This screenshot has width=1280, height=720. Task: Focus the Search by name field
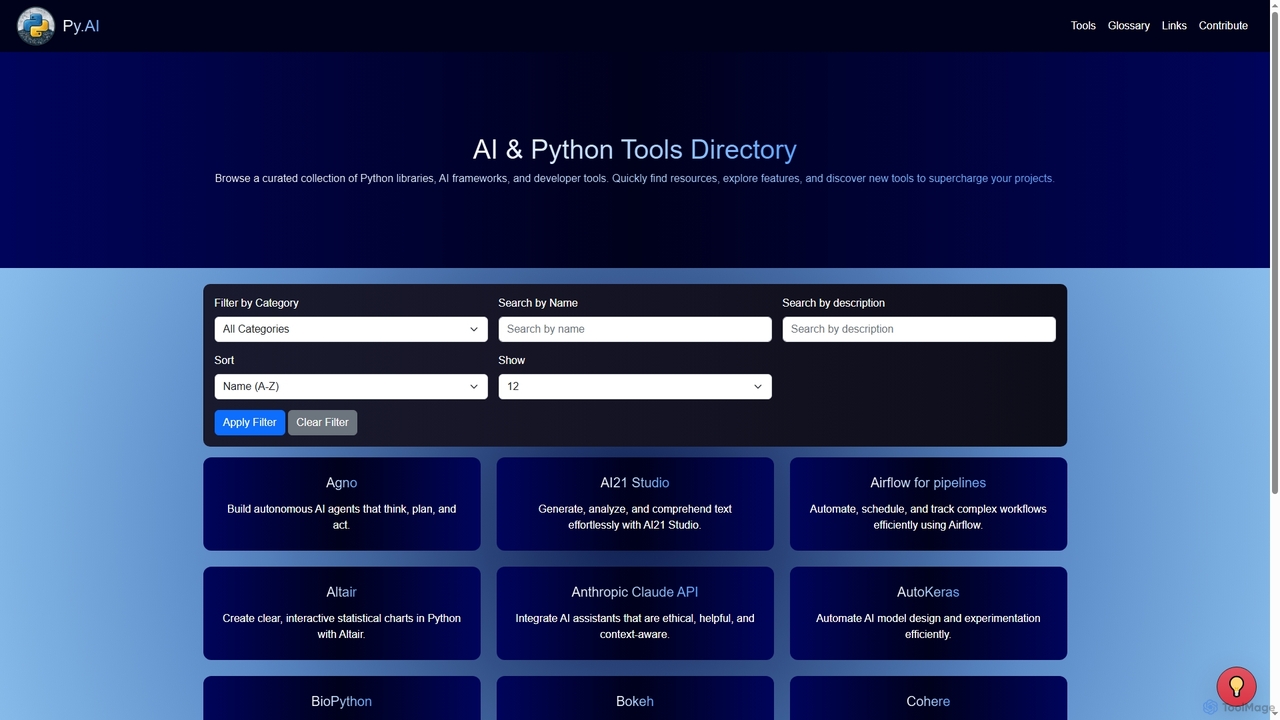[635, 329]
